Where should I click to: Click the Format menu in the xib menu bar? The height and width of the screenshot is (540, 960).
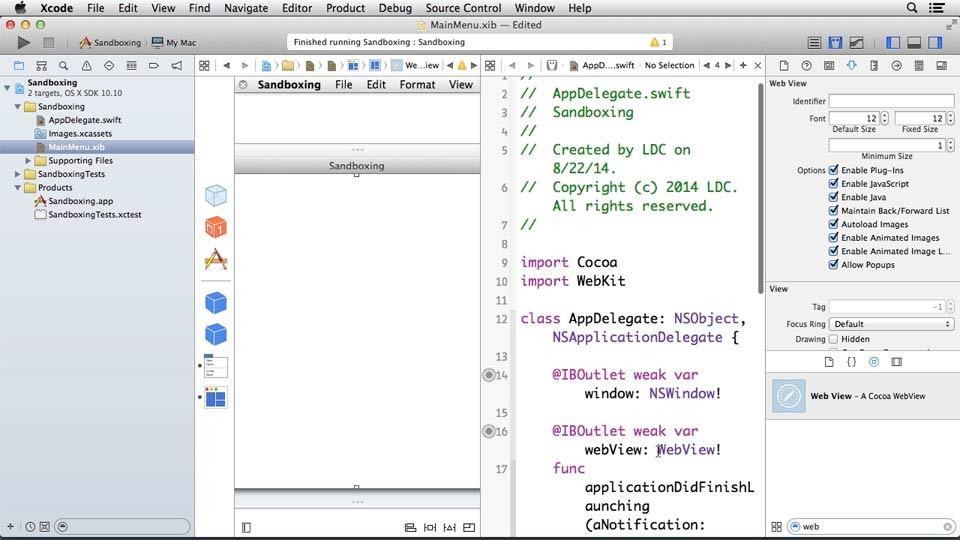click(418, 84)
